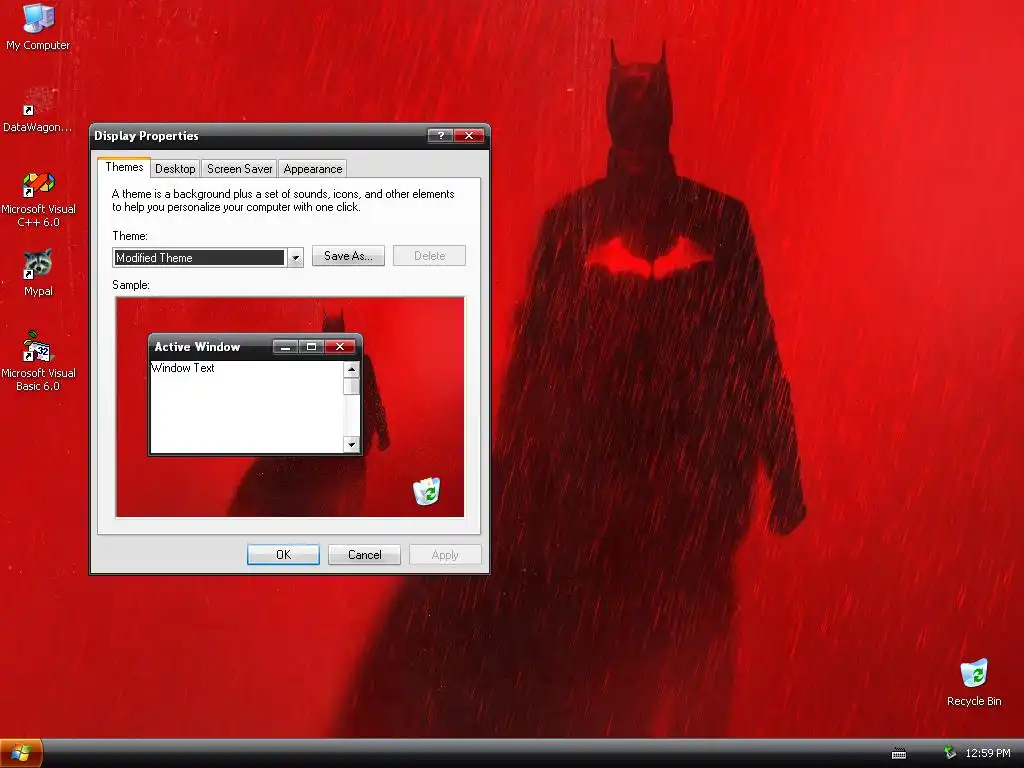
Task: Open the Screen Saver tab
Action: coord(239,168)
